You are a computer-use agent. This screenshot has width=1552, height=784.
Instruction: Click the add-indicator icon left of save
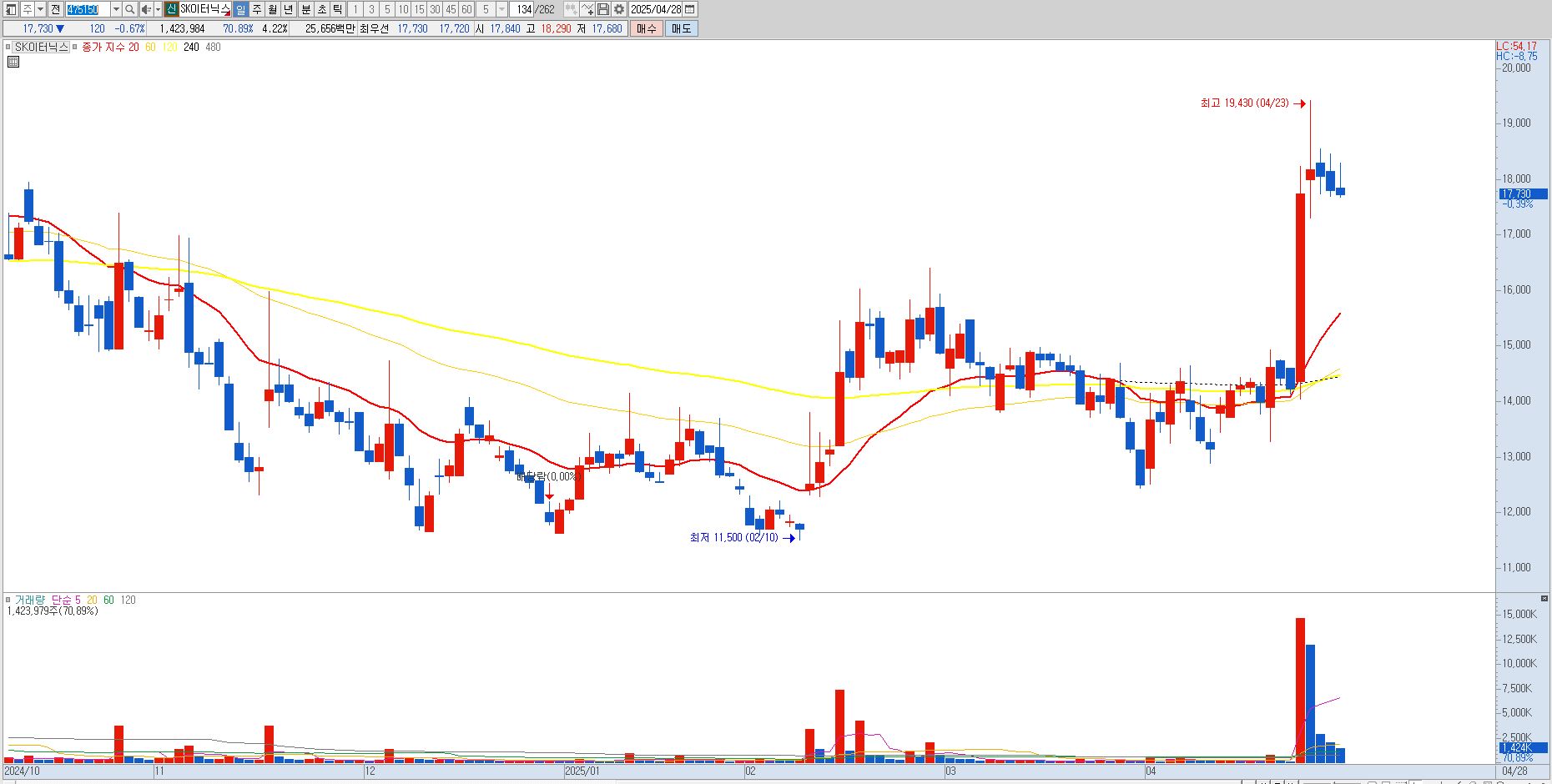tap(587, 9)
